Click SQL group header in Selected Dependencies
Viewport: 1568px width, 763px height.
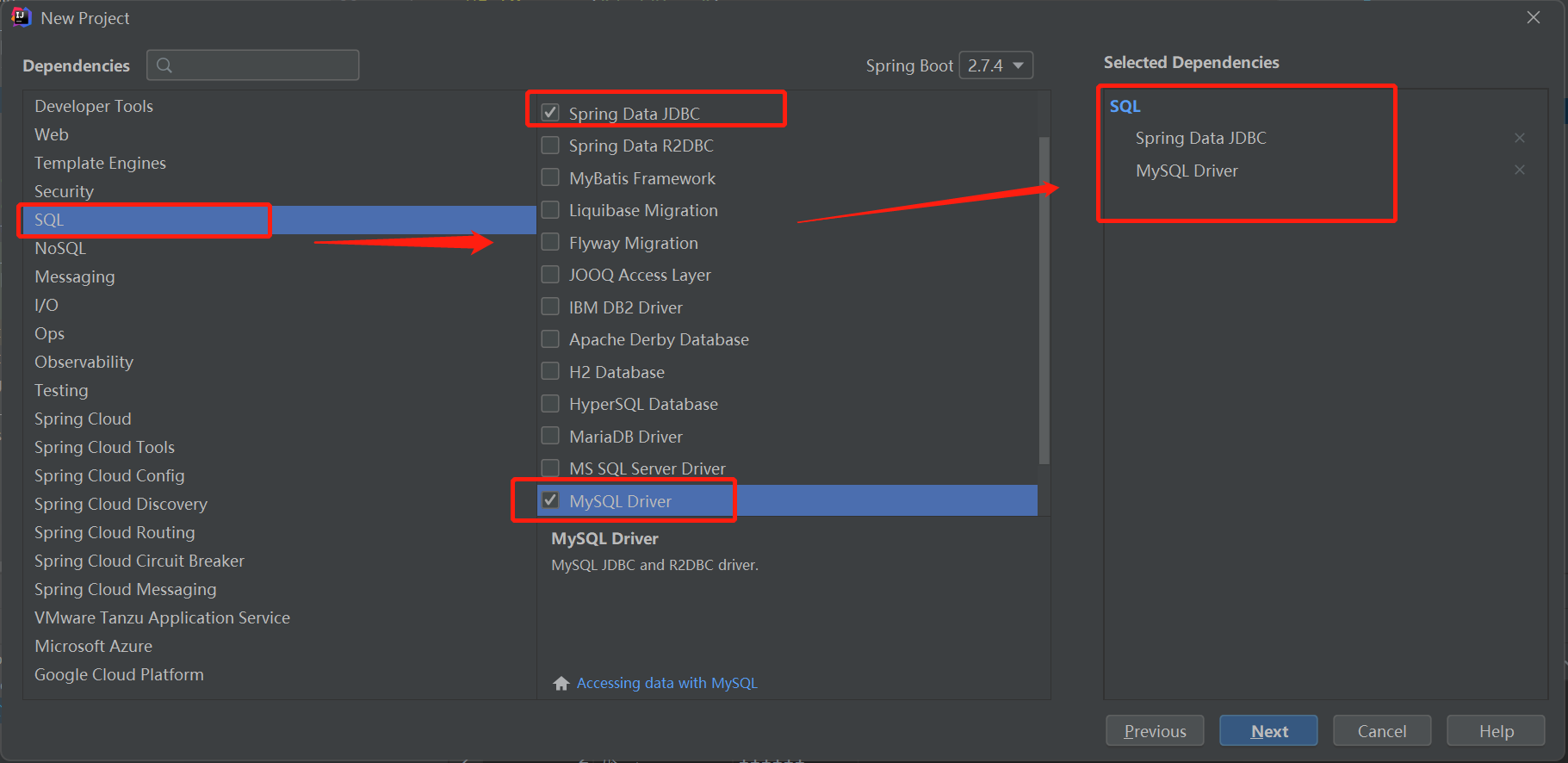click(x=1125, y=106)
